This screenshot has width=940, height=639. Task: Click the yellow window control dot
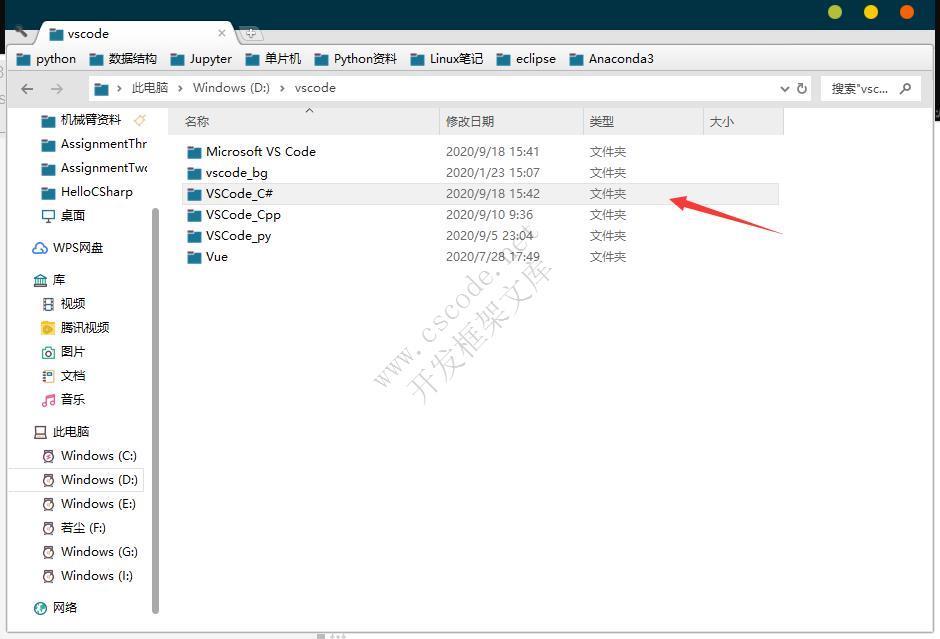coord(871,12)
